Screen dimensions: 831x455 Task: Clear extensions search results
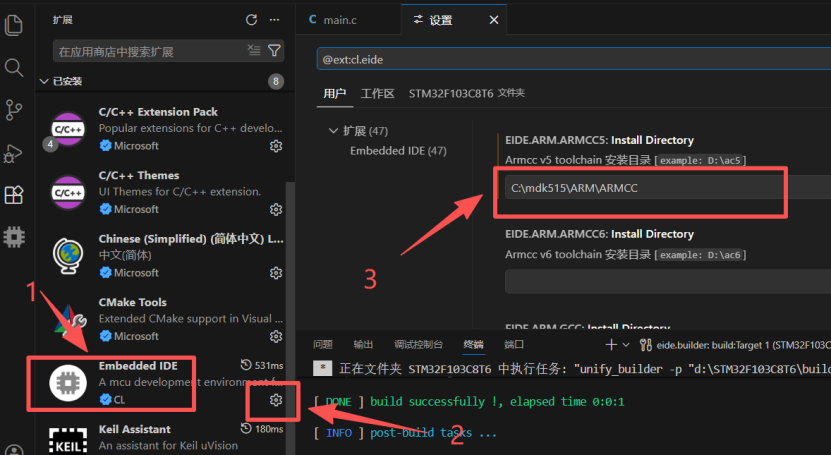pyautogui.click(x=254, y=50)
